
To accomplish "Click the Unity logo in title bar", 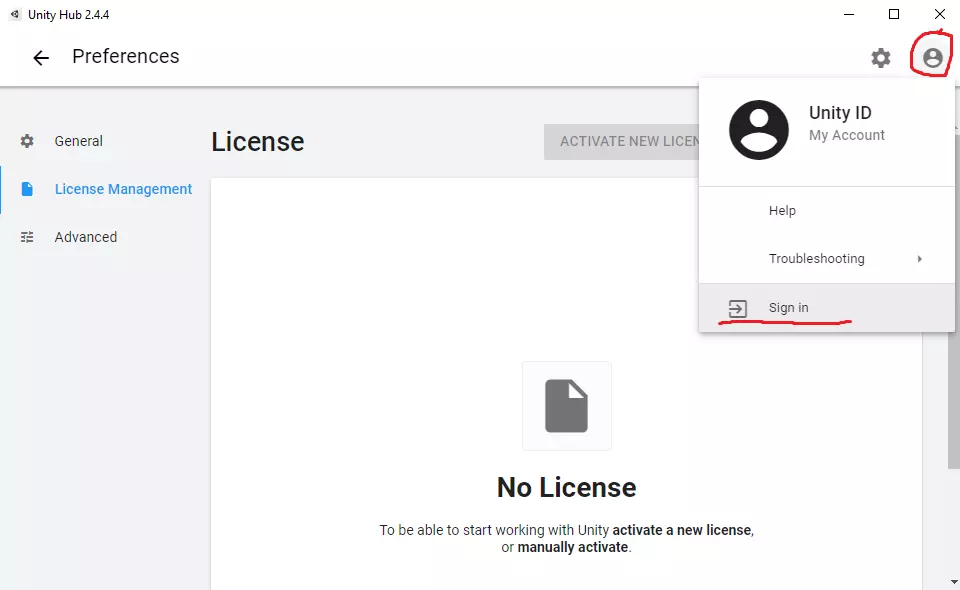I will (15, 14).
